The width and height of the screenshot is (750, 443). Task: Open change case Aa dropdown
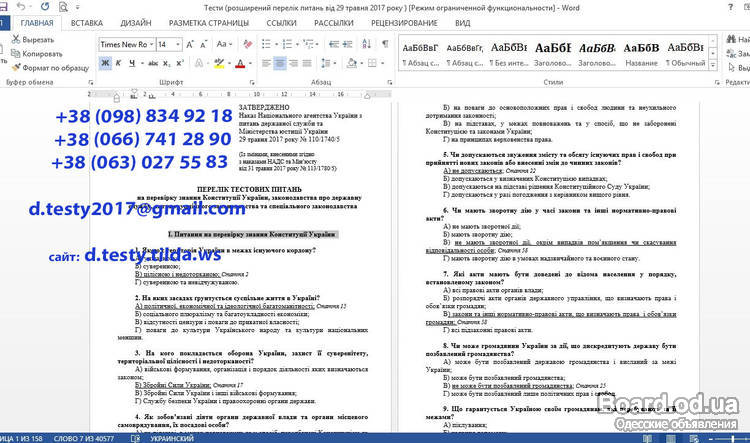pyautogui.click(x=224, y=44)
